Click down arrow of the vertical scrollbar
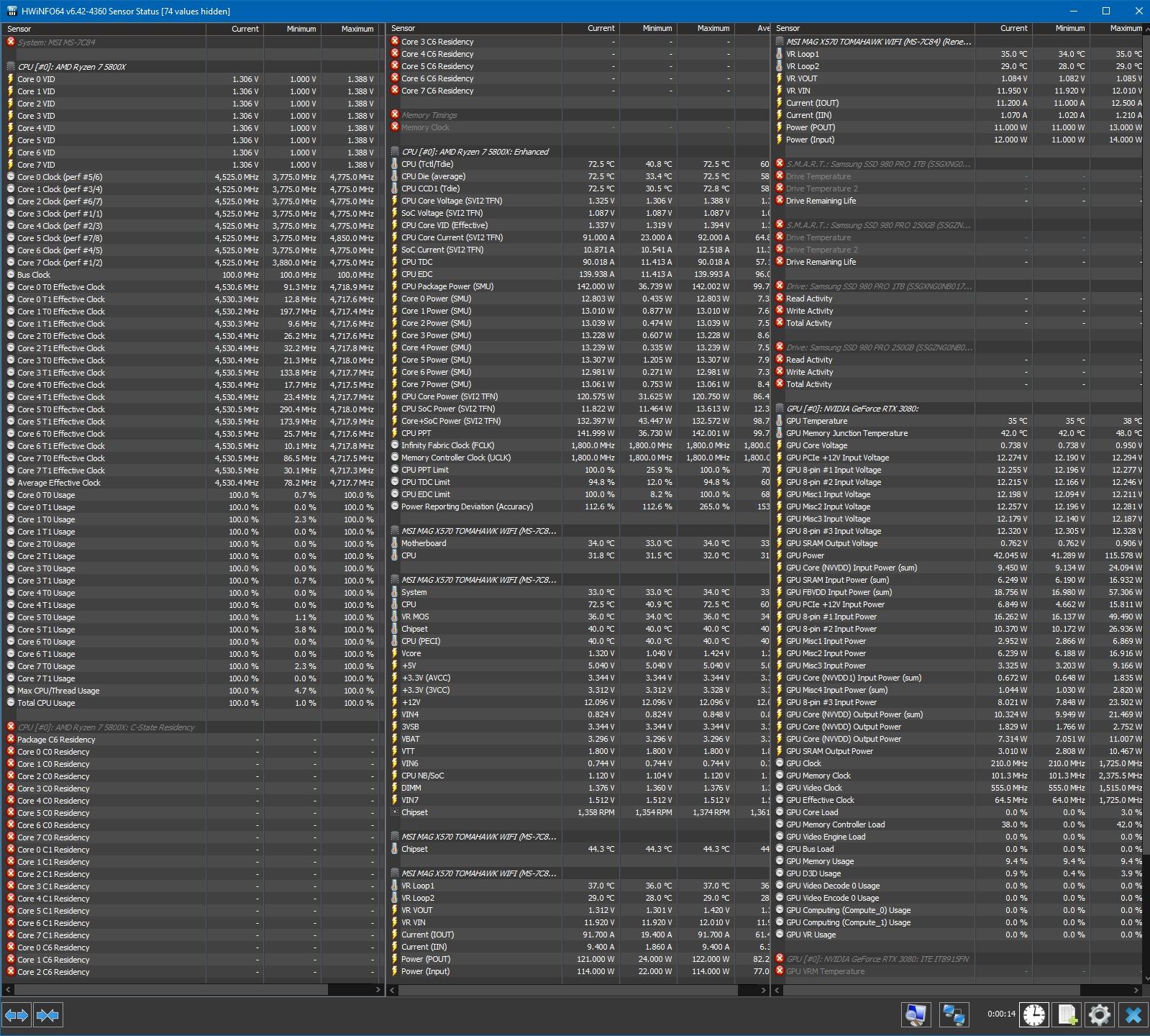This screenshot has width=1150, height=1036. pyautogui.click(x=1146, y=978)
